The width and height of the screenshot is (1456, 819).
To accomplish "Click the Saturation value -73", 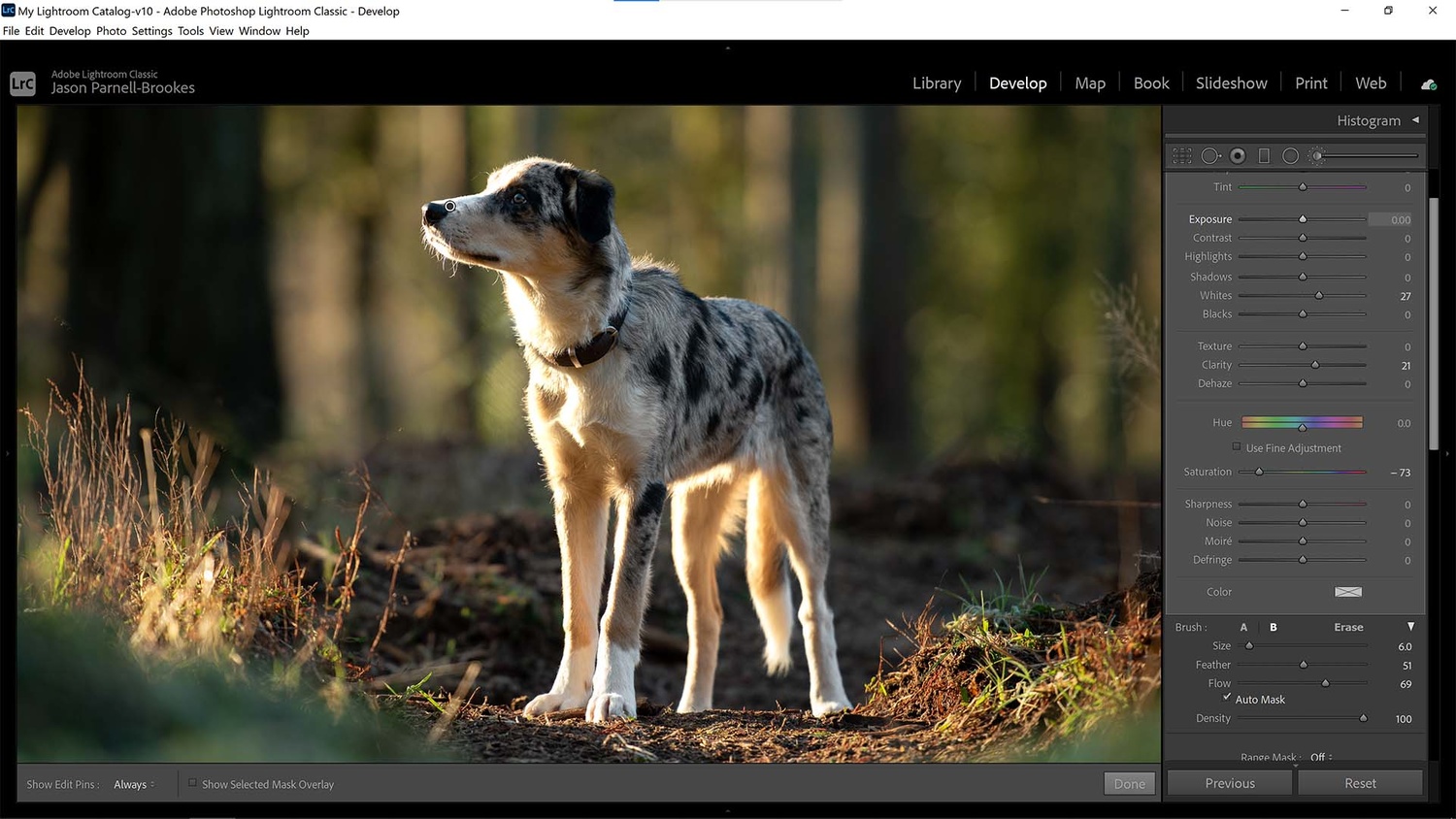I will (1400, 473).
